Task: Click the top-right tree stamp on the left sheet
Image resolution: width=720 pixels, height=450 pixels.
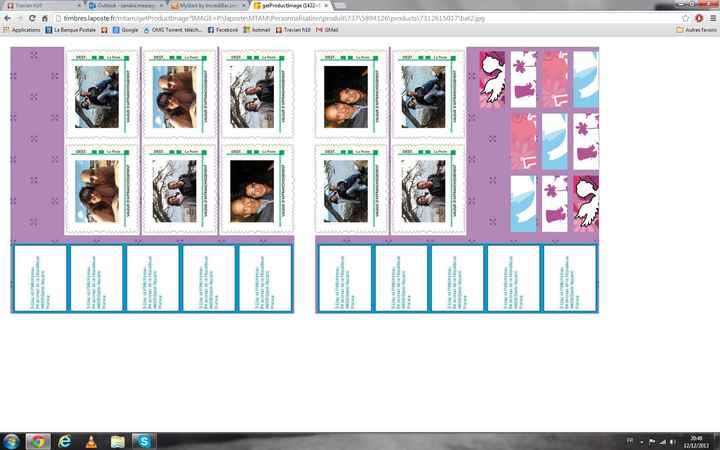Action: tap(257, 94)
